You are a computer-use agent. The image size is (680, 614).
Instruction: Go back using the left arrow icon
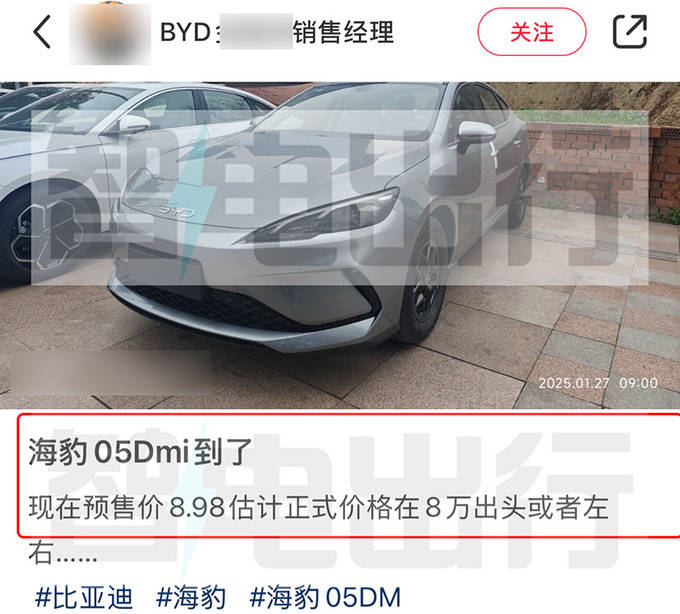click(42, 32)
